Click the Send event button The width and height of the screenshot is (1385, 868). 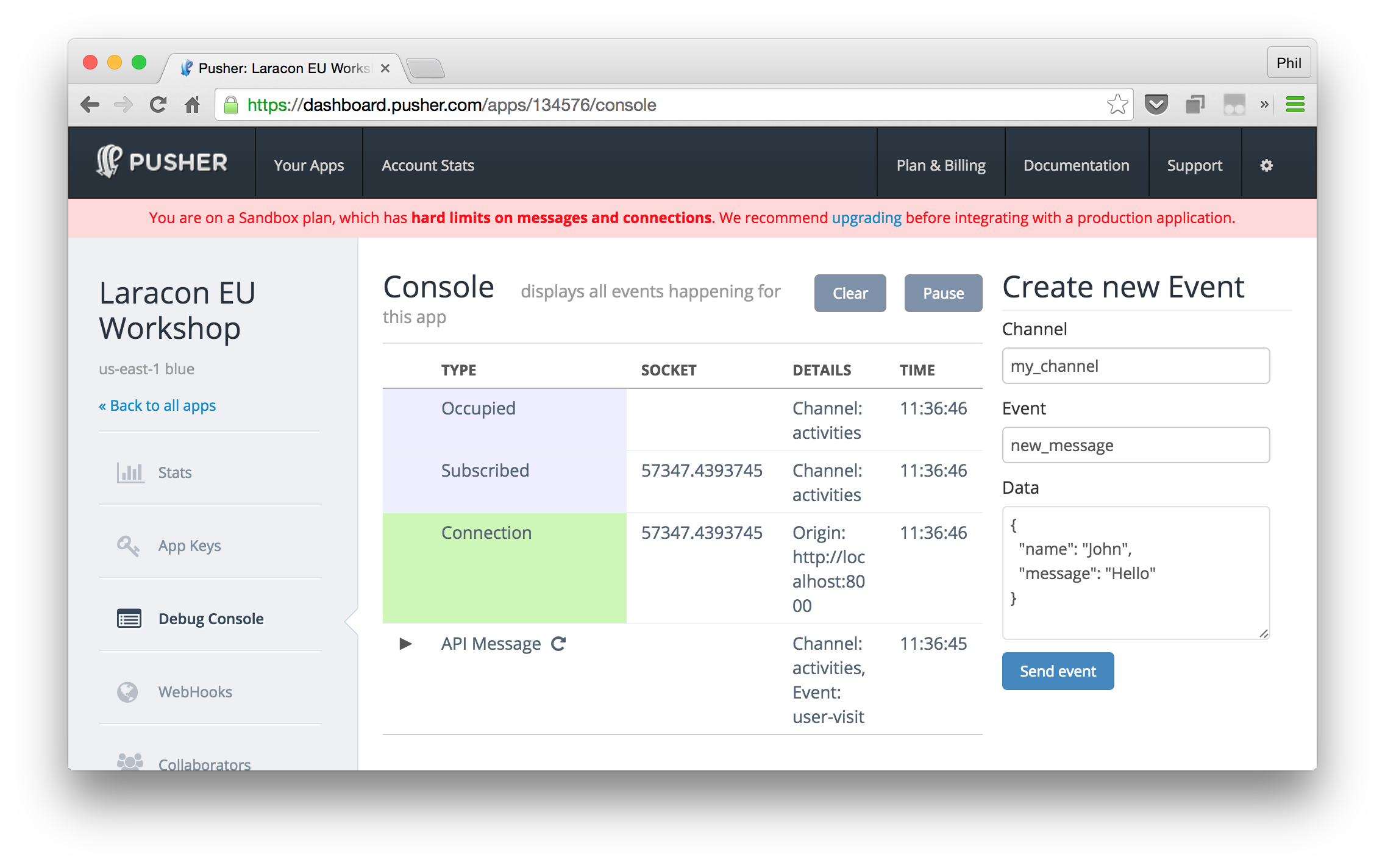point(1058,671)
